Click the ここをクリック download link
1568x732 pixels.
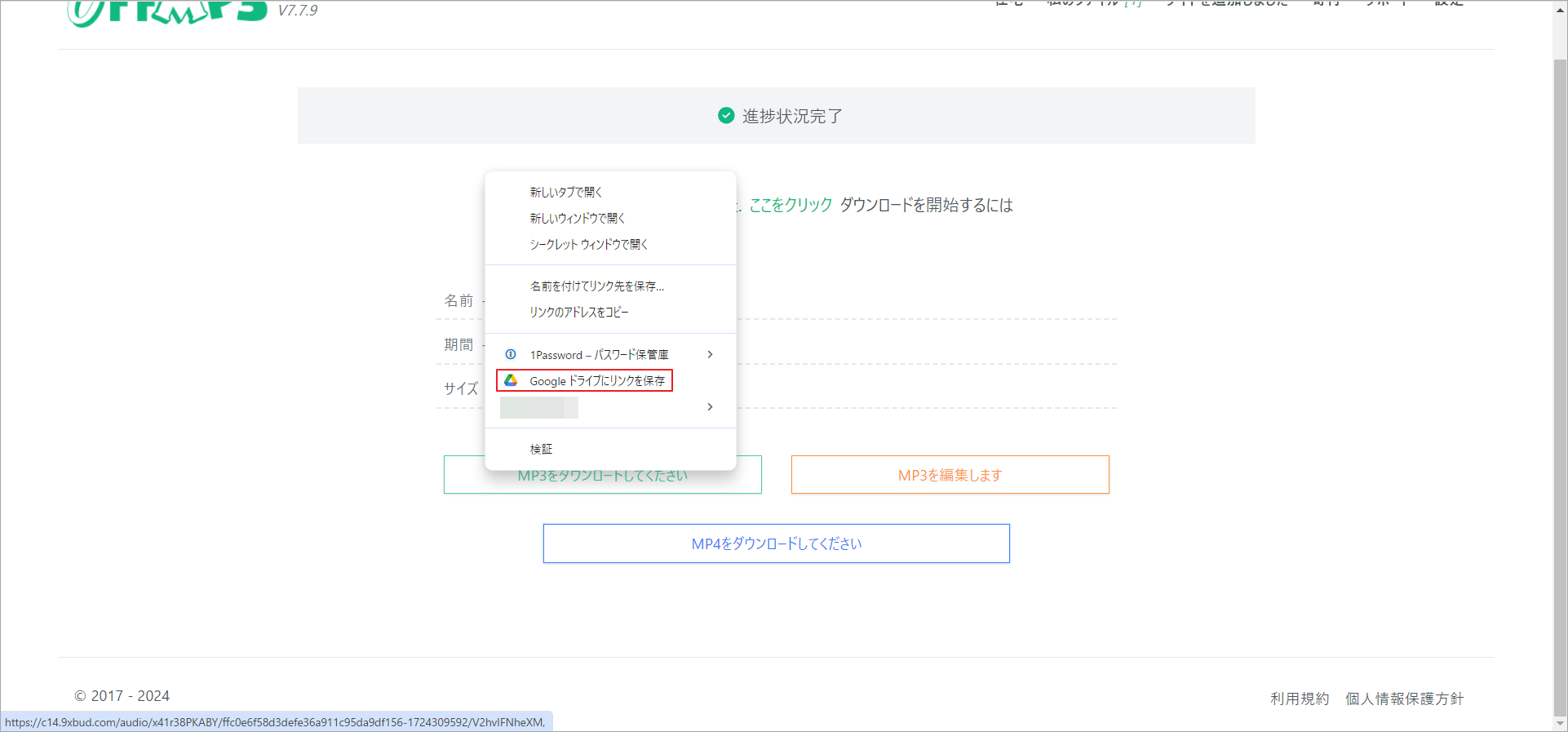tap(791, 205)
